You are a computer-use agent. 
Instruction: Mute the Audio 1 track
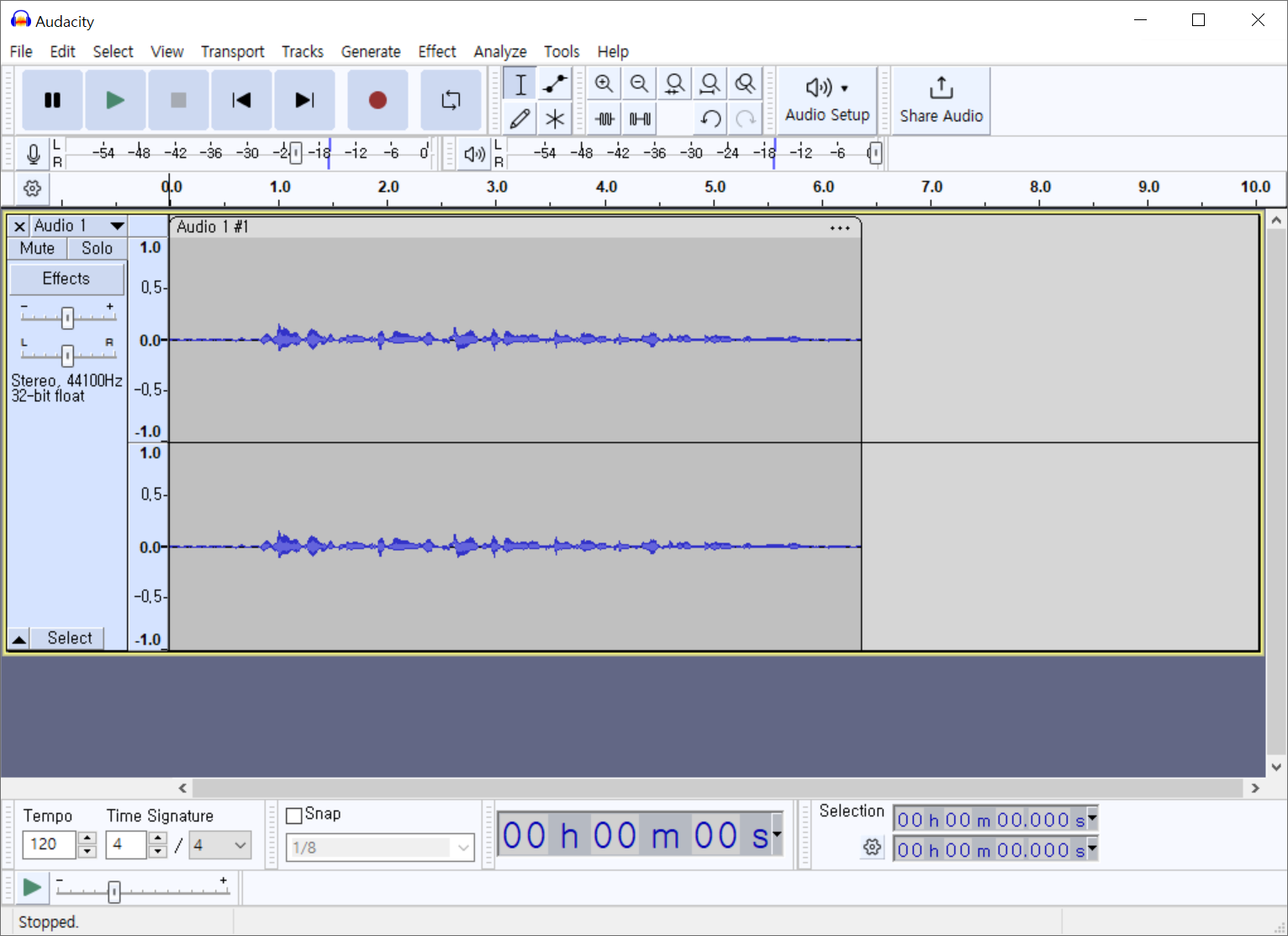[x=37, y=249]
